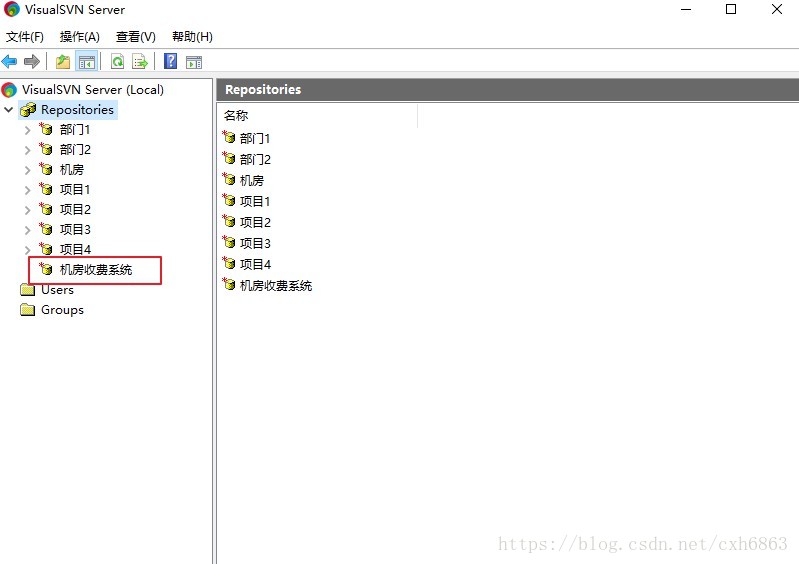Click the Groups folder icon
This screenshot has width=799, height=564.
point(28,310)
